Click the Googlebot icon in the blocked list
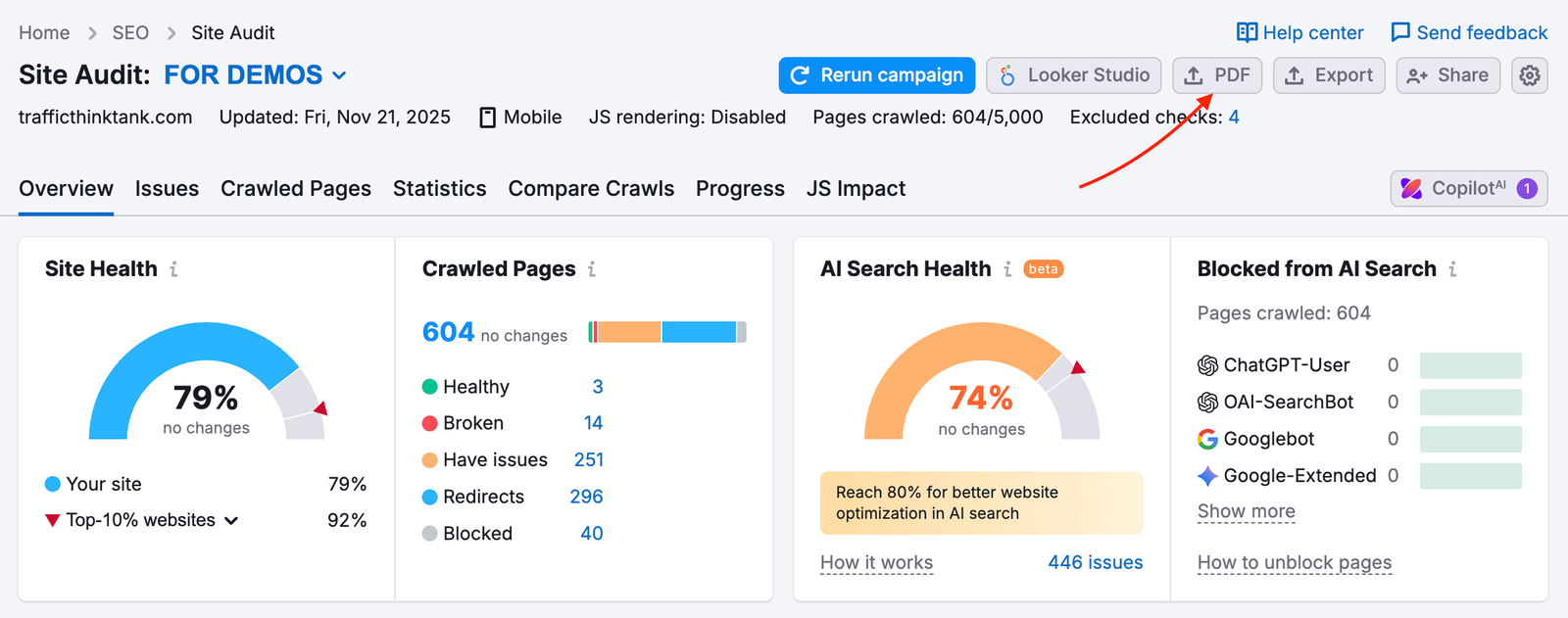1568x618 pixels. point(1205,439)
